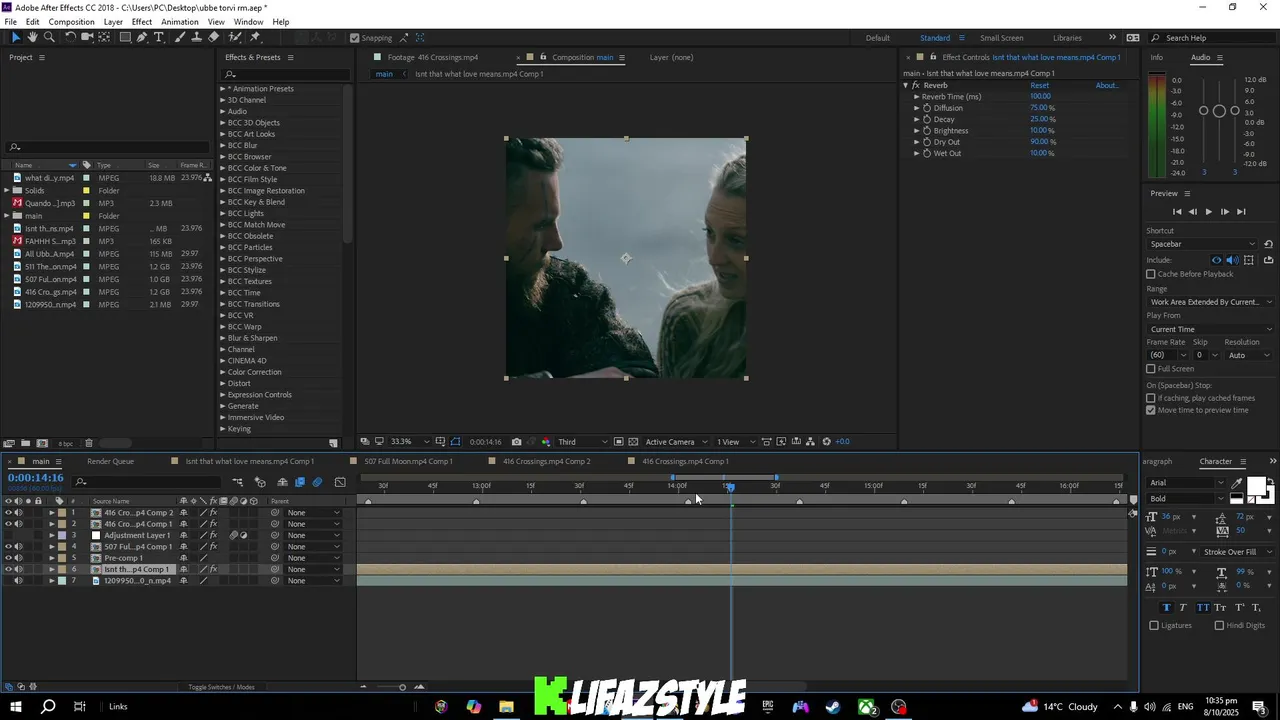The height and width of the screenshot is (720, 1280).
Task: Expand Adjustment Layer 1 properties in timeline
Action: pyautogui.click(x=52, y=535)
